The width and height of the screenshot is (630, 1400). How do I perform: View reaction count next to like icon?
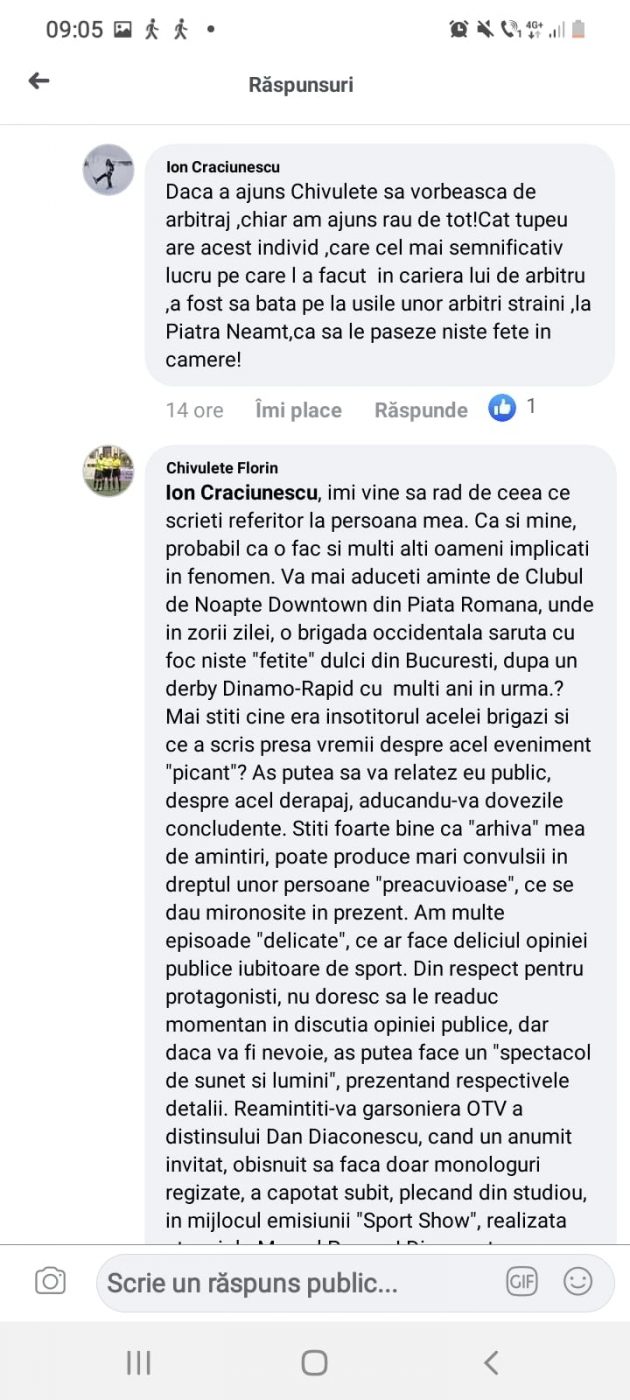(x=531, y=407)
